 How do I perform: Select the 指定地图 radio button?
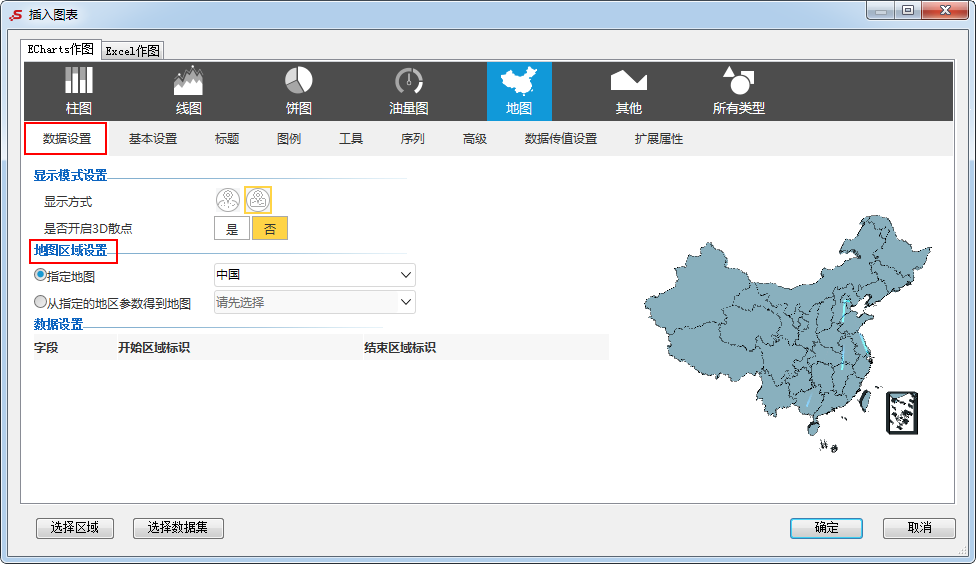pyautogui.click(x=40, y=275)
